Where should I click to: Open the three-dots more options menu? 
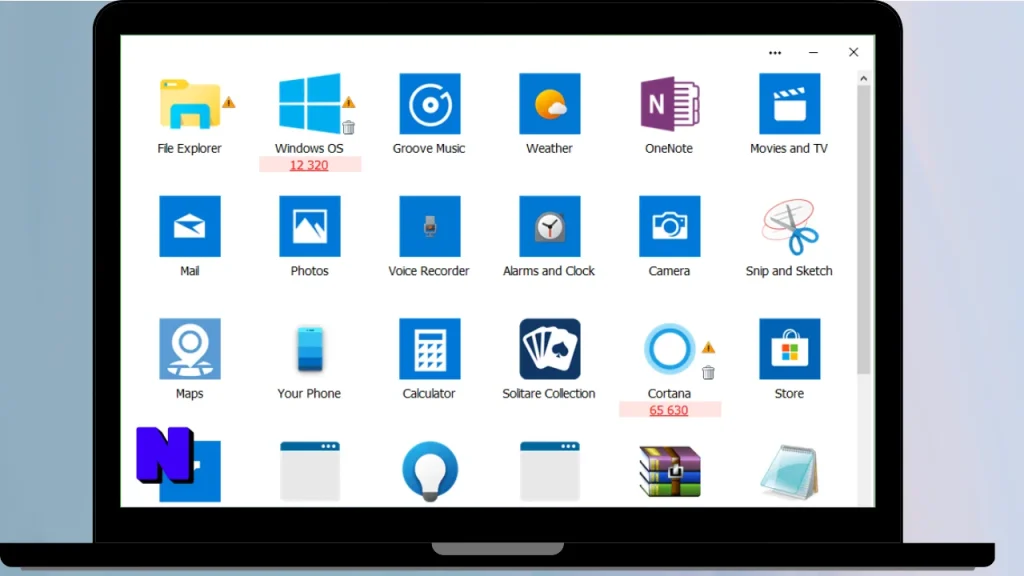pyautogui.click(x=775, y=53)
